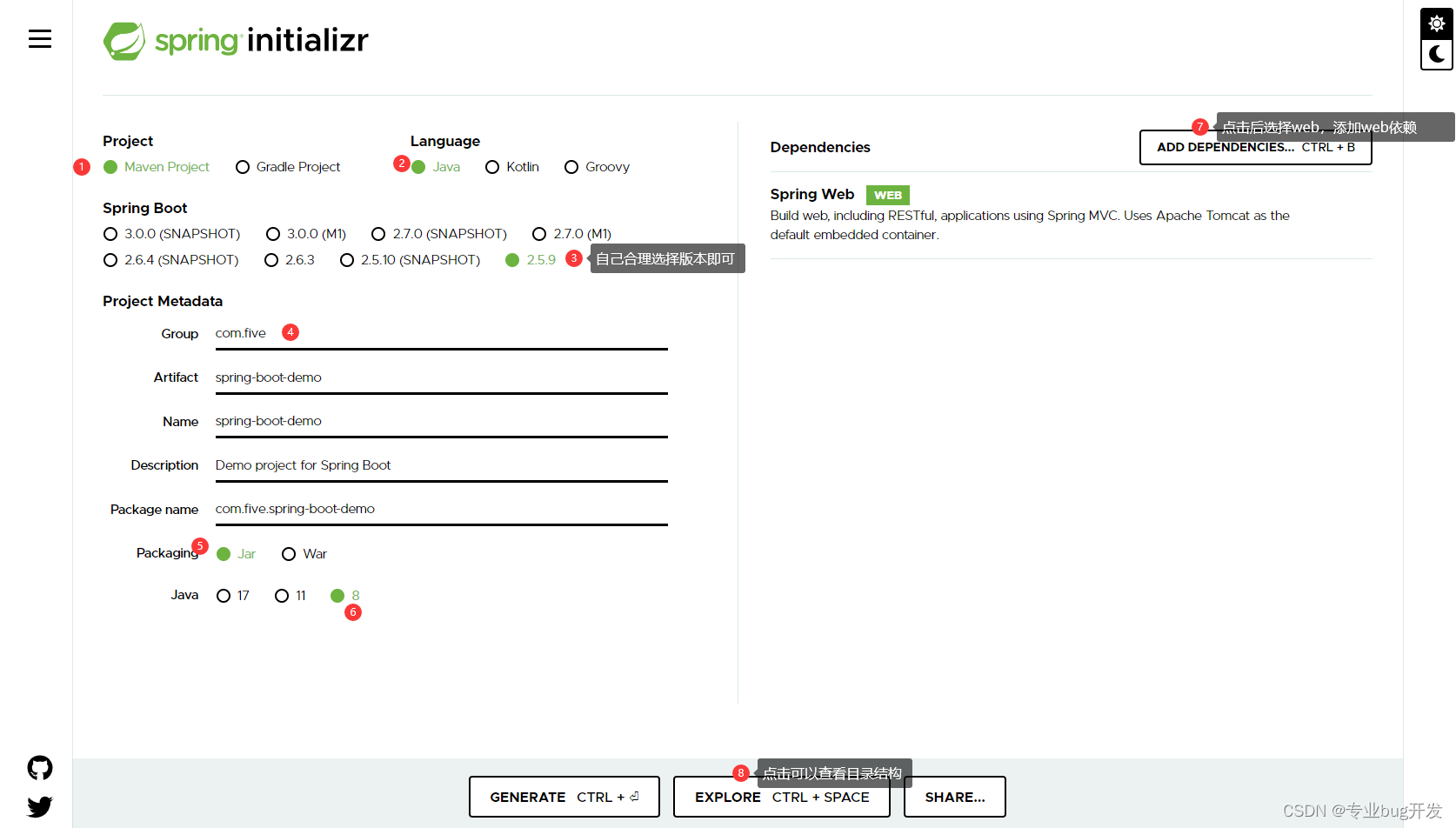Select Spring Boot 2.7.0 (M1)
Image resolution: width=1456 pixels, height=828 pixels.
[x=572, y=234]
